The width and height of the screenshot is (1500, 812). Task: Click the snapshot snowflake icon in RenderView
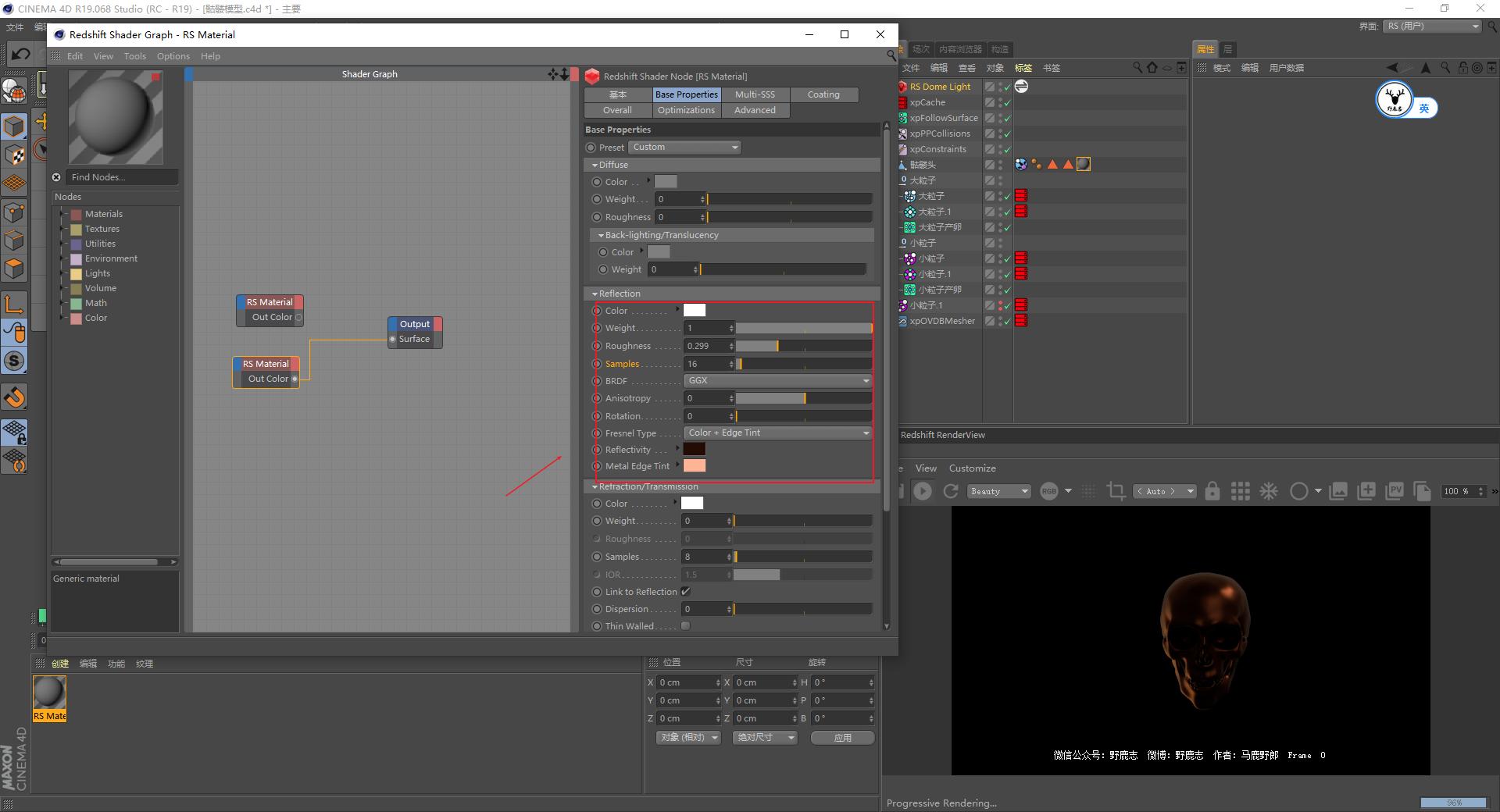coord(1269,491)
